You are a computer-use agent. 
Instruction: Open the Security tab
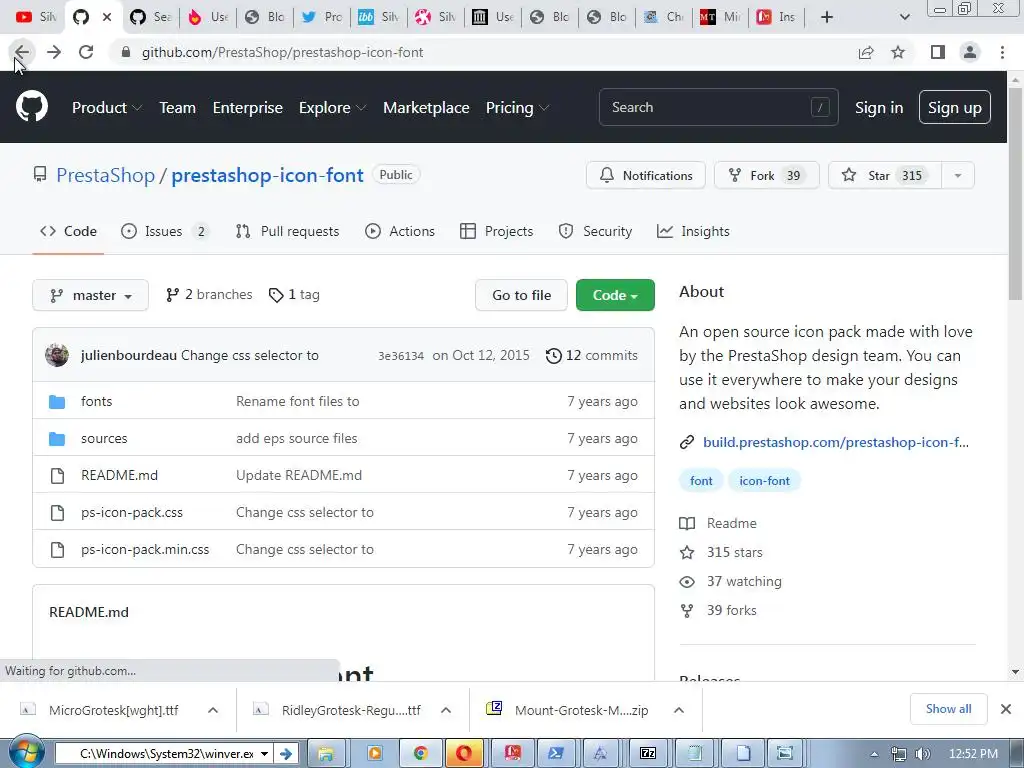(x=595, y=231)
